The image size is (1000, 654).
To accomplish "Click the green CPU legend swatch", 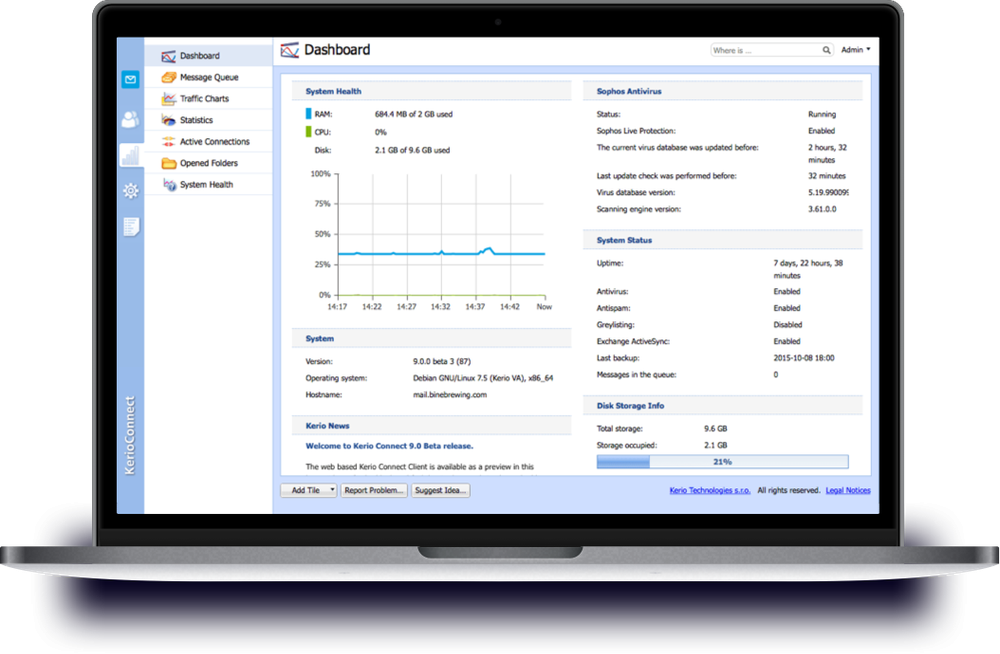I will click(x=309, y=132).
